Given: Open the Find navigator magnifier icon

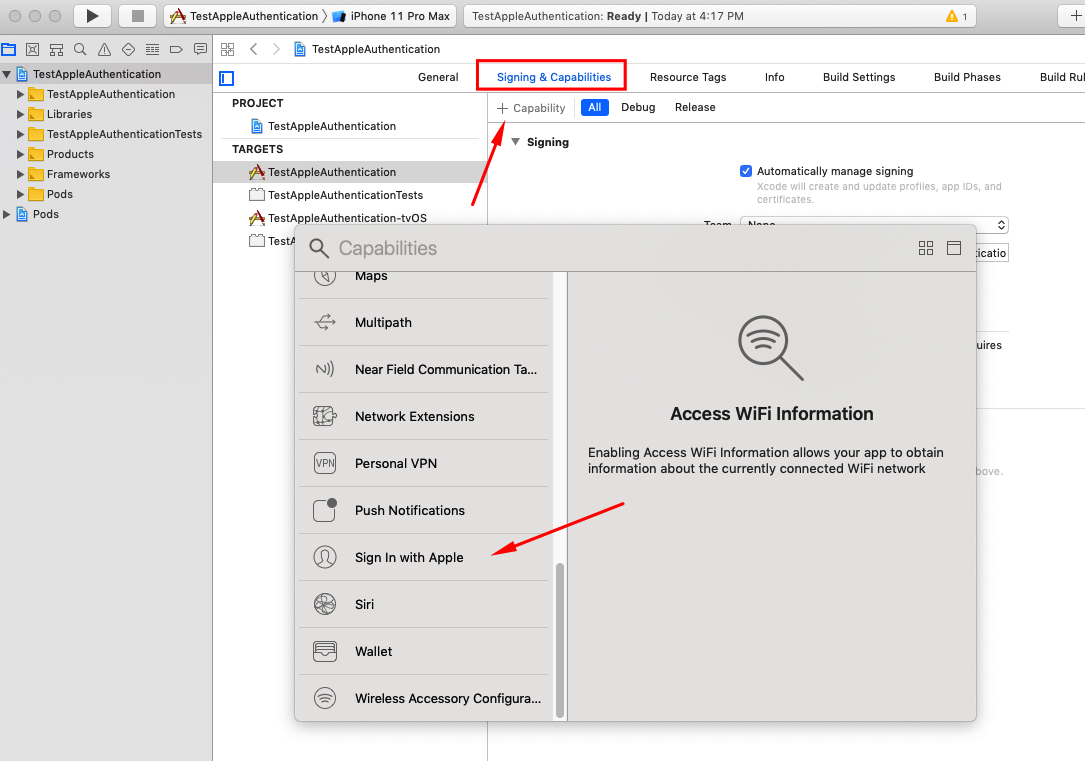Looking at the screenshot, I should coord(80,50).
